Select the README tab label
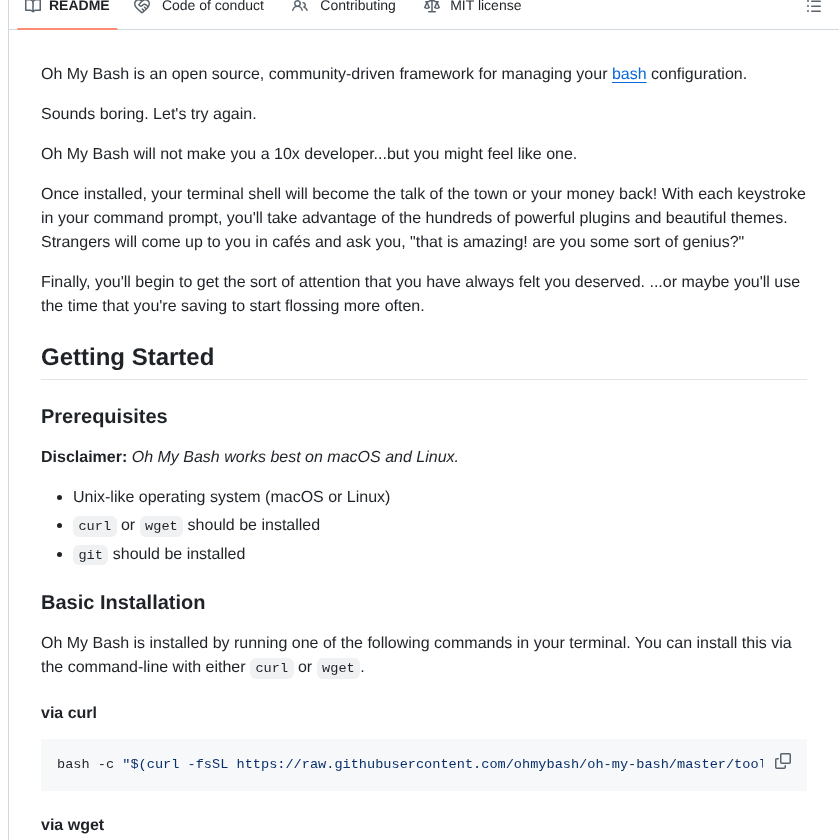 [x=79, y=6]
